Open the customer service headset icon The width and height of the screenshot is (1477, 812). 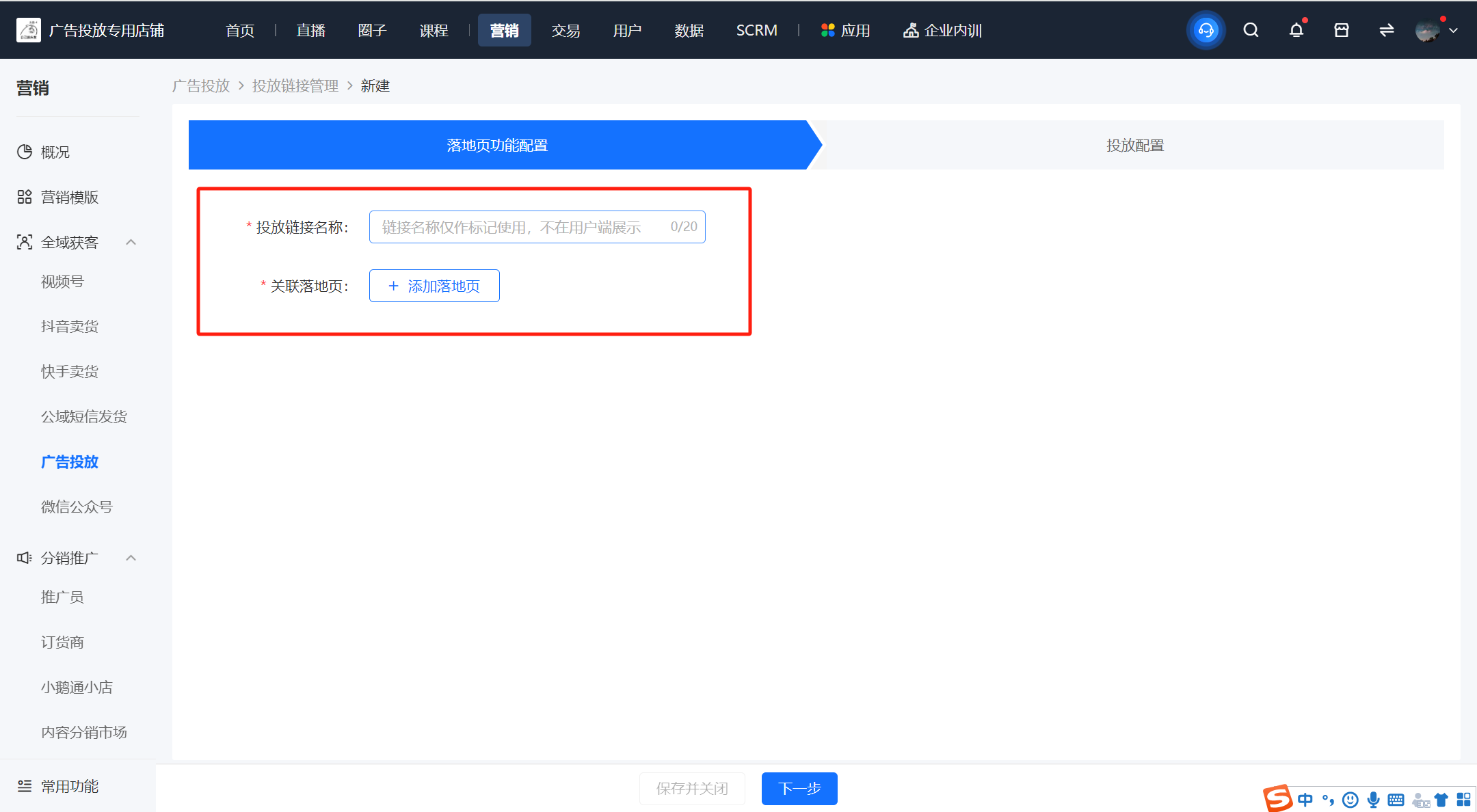point(1206,30)
